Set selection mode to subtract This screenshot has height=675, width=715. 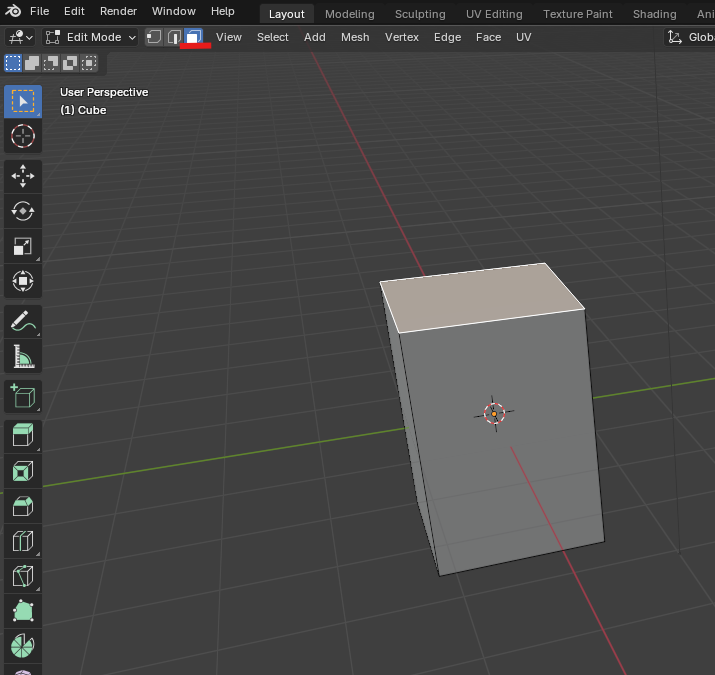(51, 63)
